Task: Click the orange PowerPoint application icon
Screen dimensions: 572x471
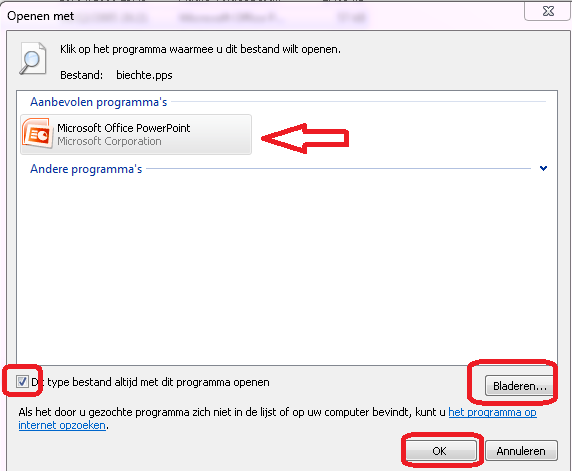Action: coord(36,133)
